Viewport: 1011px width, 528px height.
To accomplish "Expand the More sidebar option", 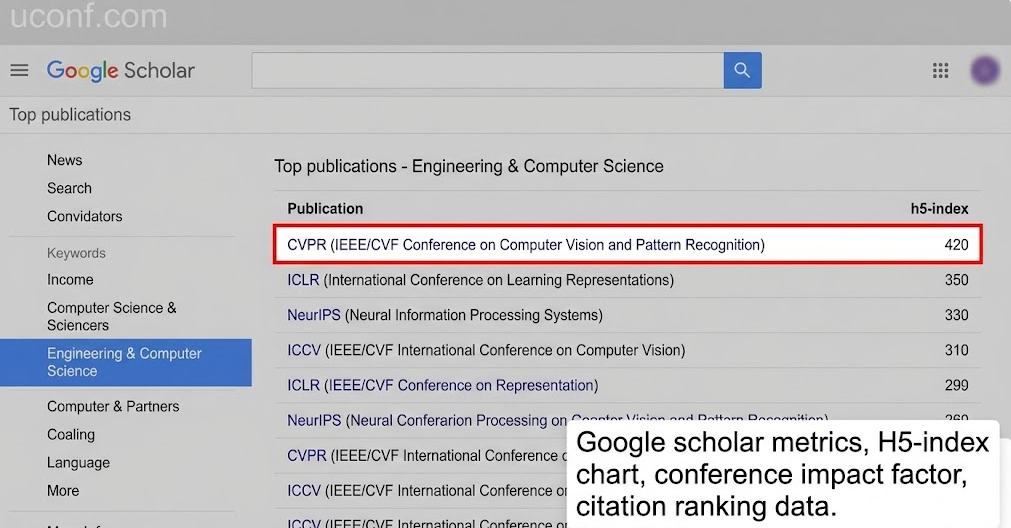I will (63, 490).
